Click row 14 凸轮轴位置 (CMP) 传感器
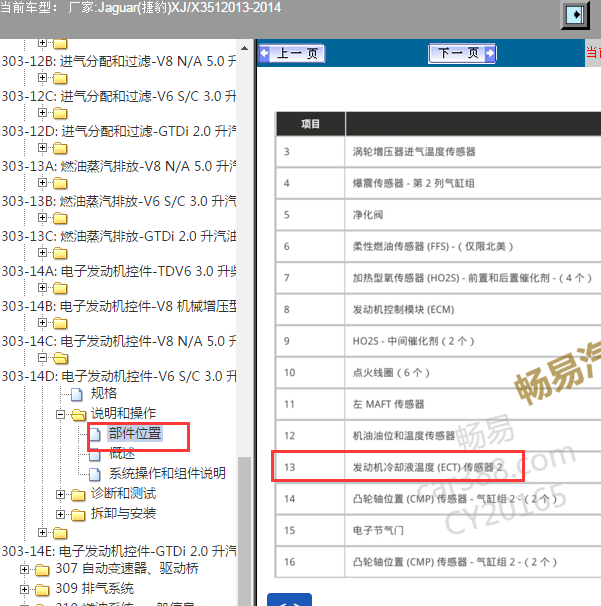601x606 pixels. coord(438,499)
